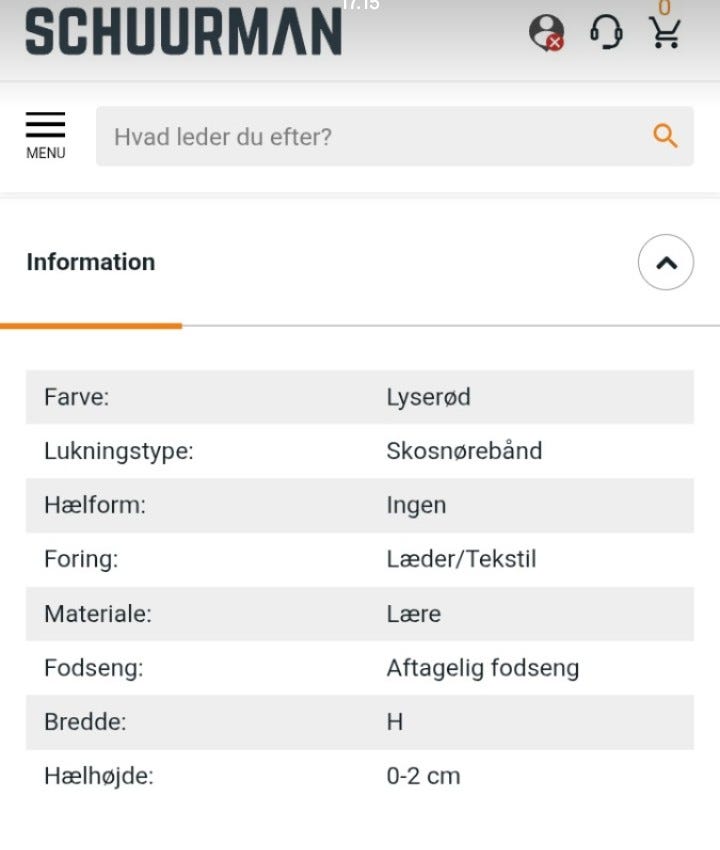Open customer service headset icon

[x=606, y=31]
